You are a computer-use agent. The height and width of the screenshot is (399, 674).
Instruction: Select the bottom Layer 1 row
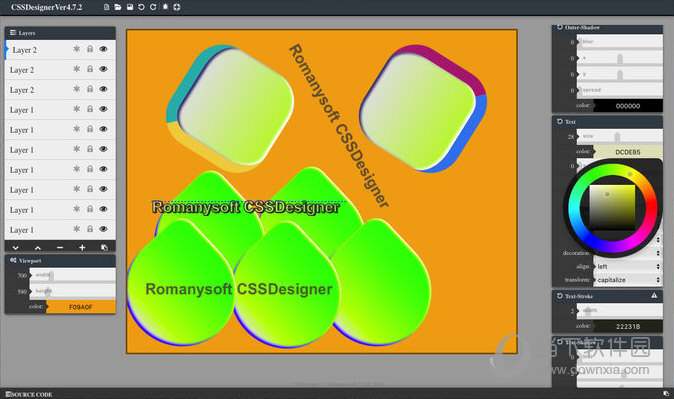60,230
